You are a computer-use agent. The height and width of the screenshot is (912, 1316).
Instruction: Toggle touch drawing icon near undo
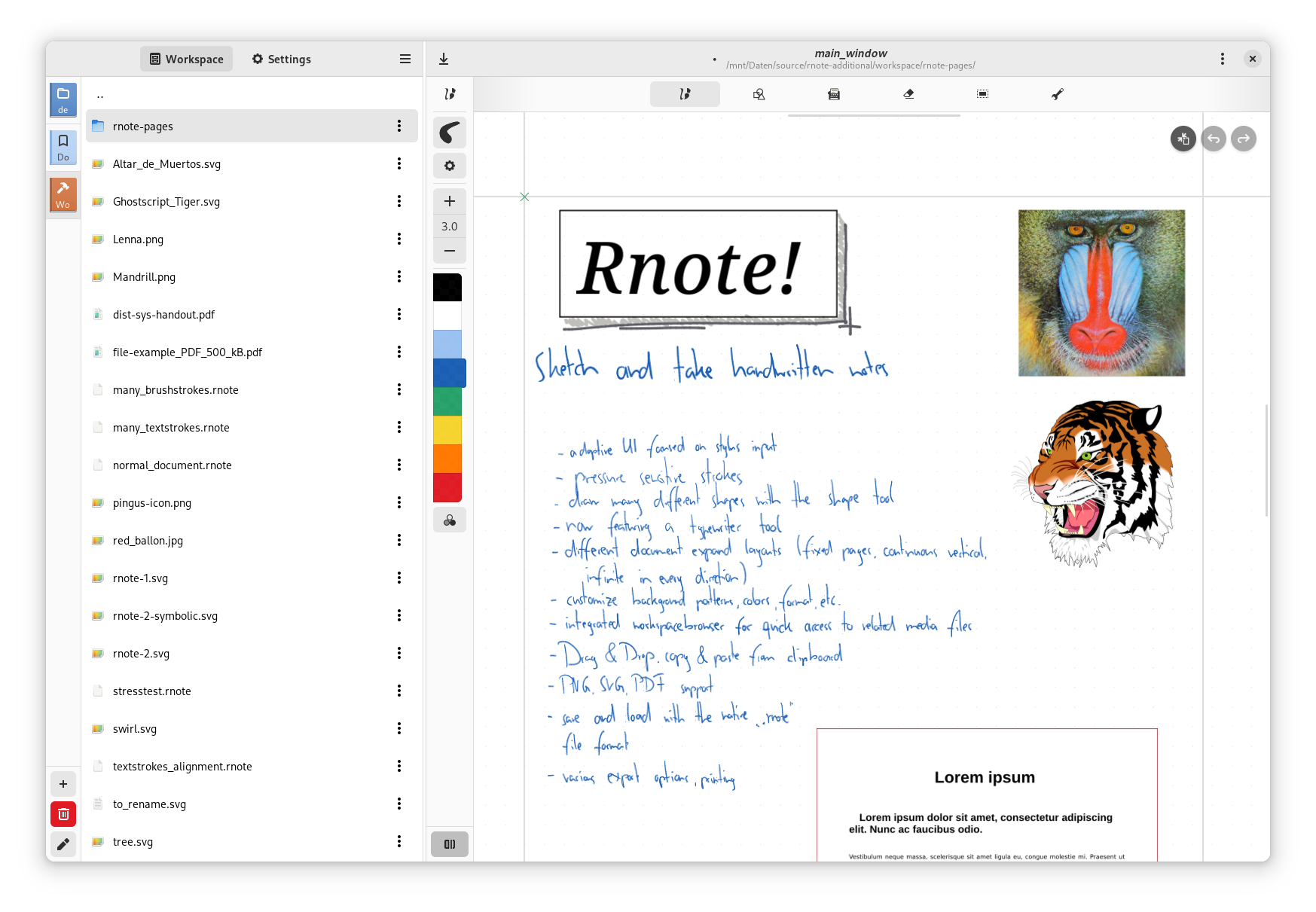coord(1183,139)
